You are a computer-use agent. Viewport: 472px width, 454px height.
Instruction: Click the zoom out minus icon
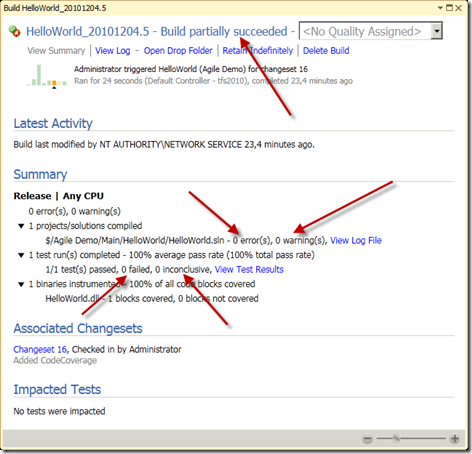pyautogui.click(x=367, y=439)
